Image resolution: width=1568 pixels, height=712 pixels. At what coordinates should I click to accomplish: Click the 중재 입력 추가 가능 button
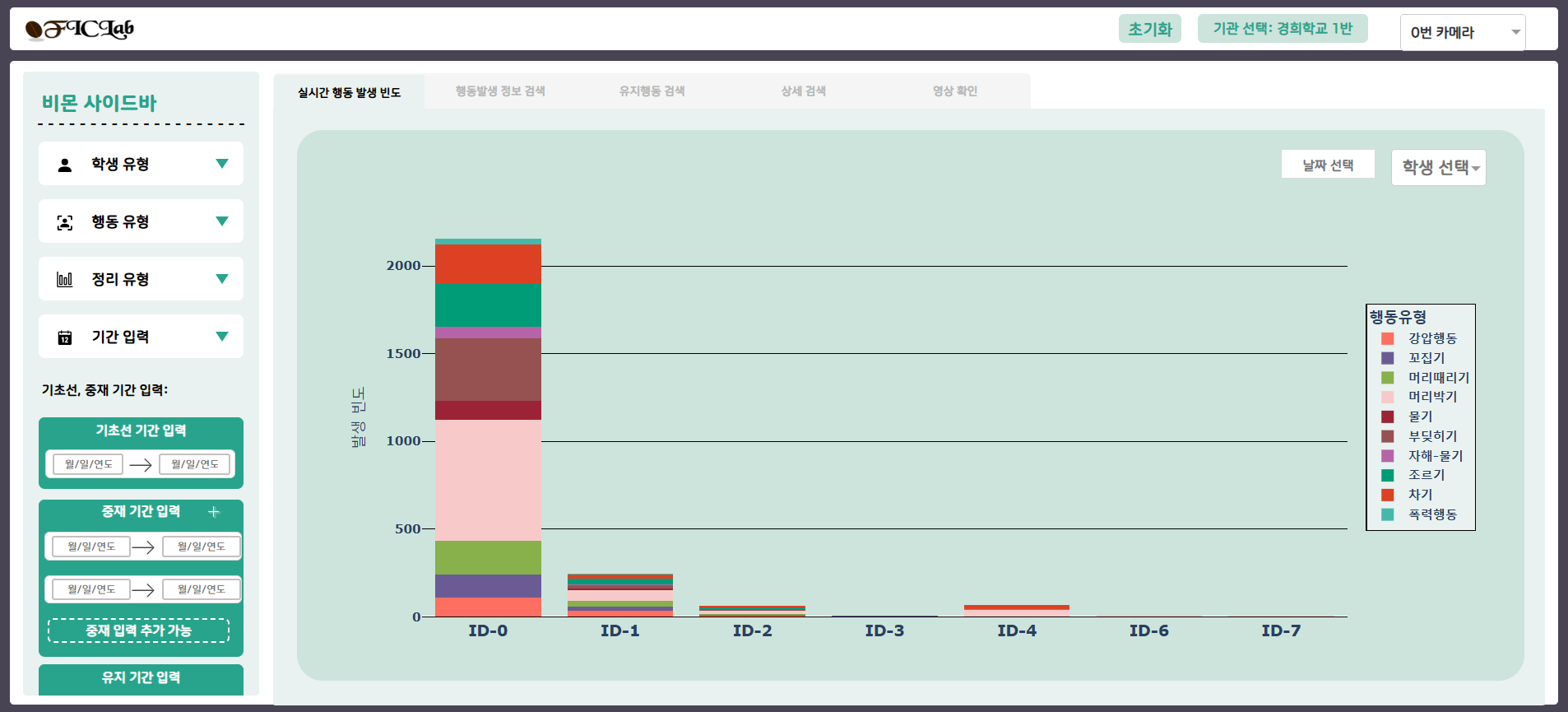click(138, 631)
